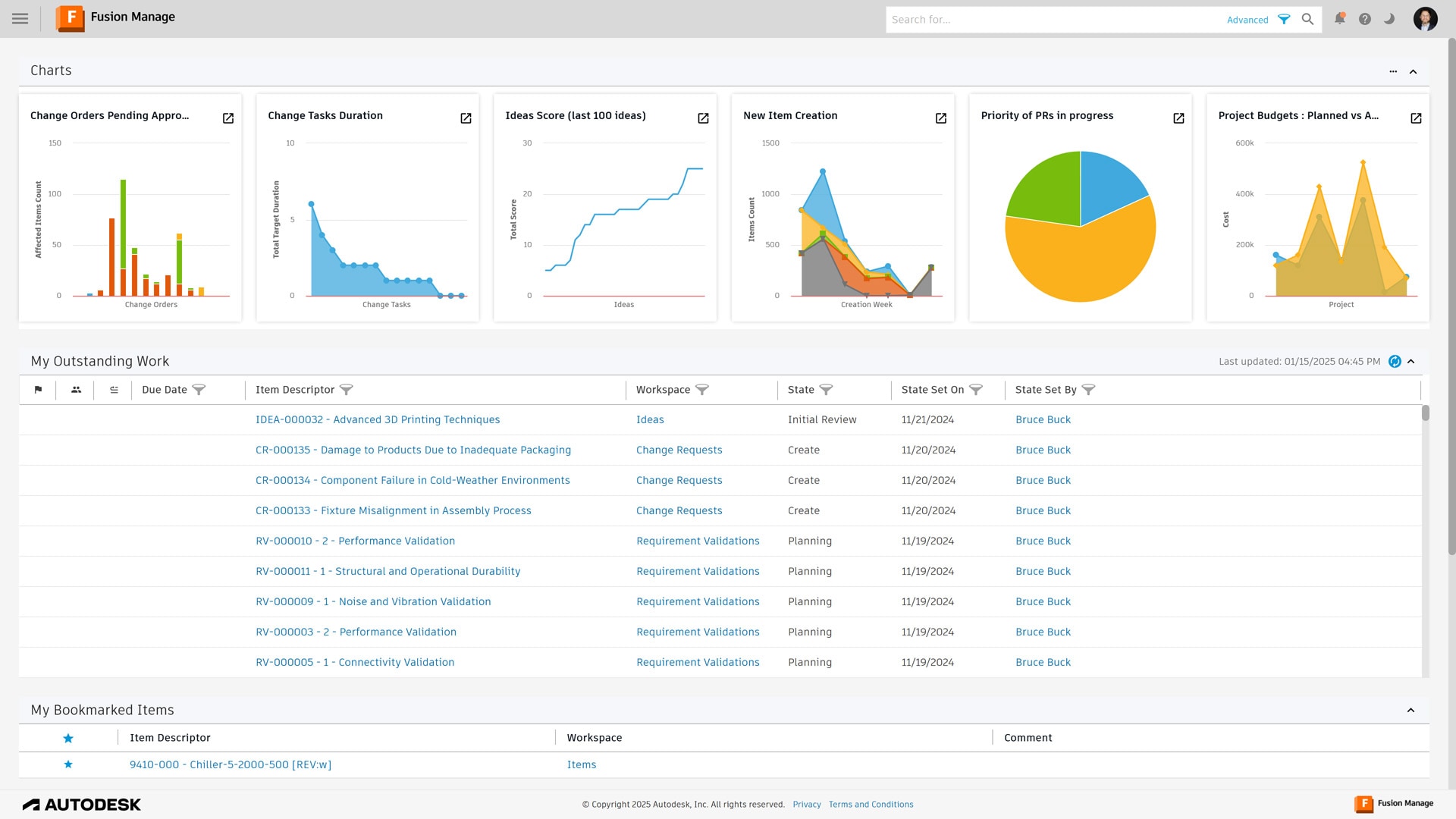Toggle dark mode moon icon
This screenshot has width=1456, height=819.
coord(1389,19)
